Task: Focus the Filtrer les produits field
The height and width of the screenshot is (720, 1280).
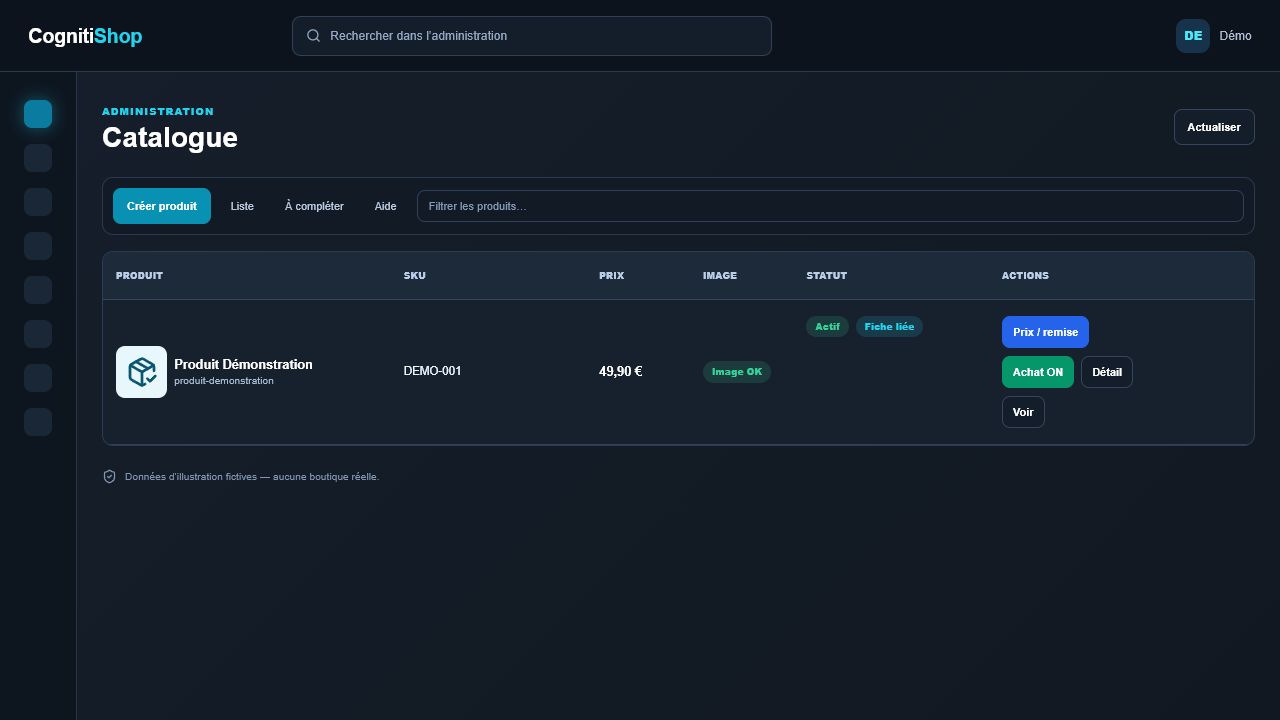Action: [x=830, y=206]
